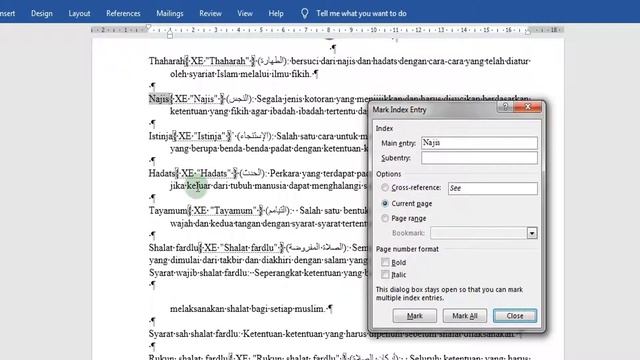Viewport: 640px width, 360px height.
Task: Choose the Page range radio button
Action: pyautogui.click(x=384, y=218)
